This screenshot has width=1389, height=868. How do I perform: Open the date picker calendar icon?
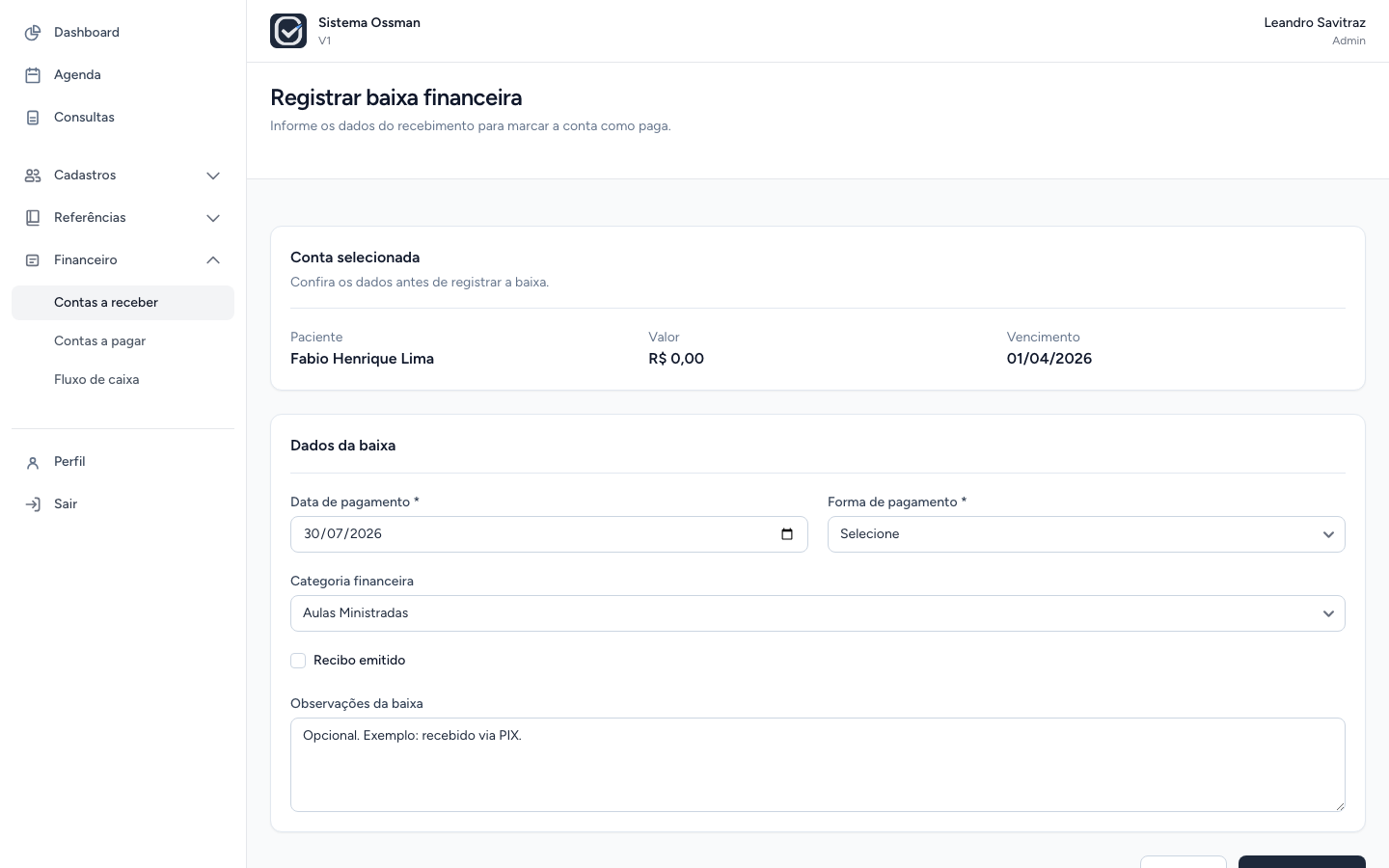click(787, 534)
